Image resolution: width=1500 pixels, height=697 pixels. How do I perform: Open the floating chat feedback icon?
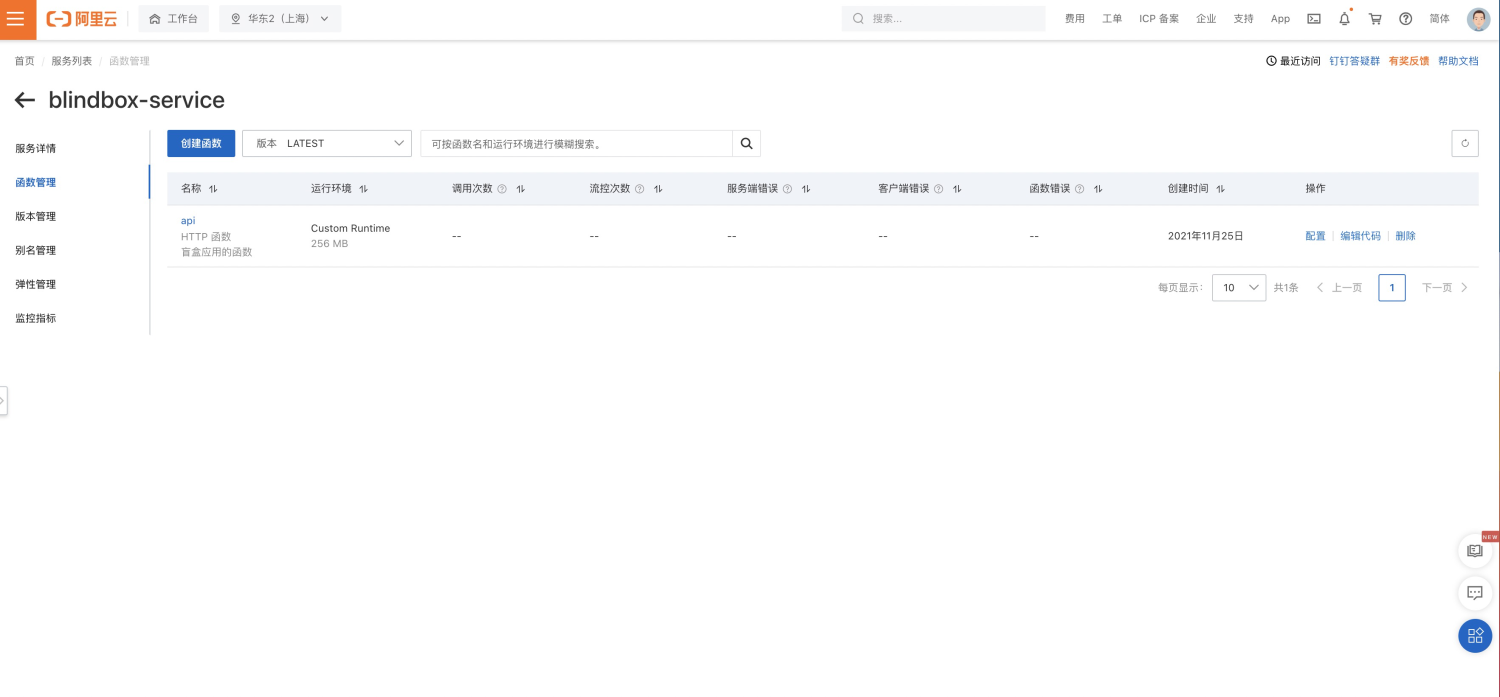(x=1475, y=592)
